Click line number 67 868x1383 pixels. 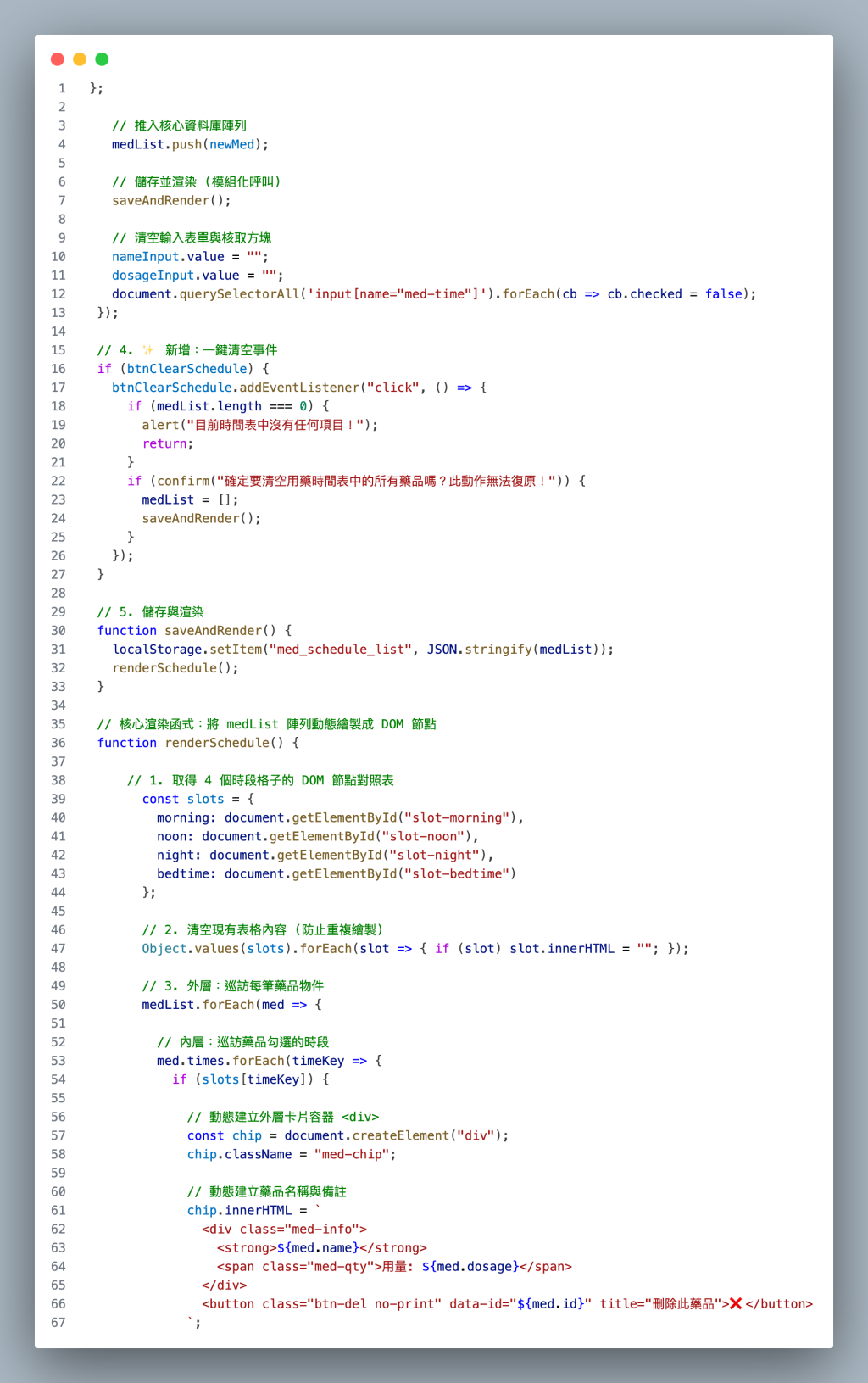58,1323
